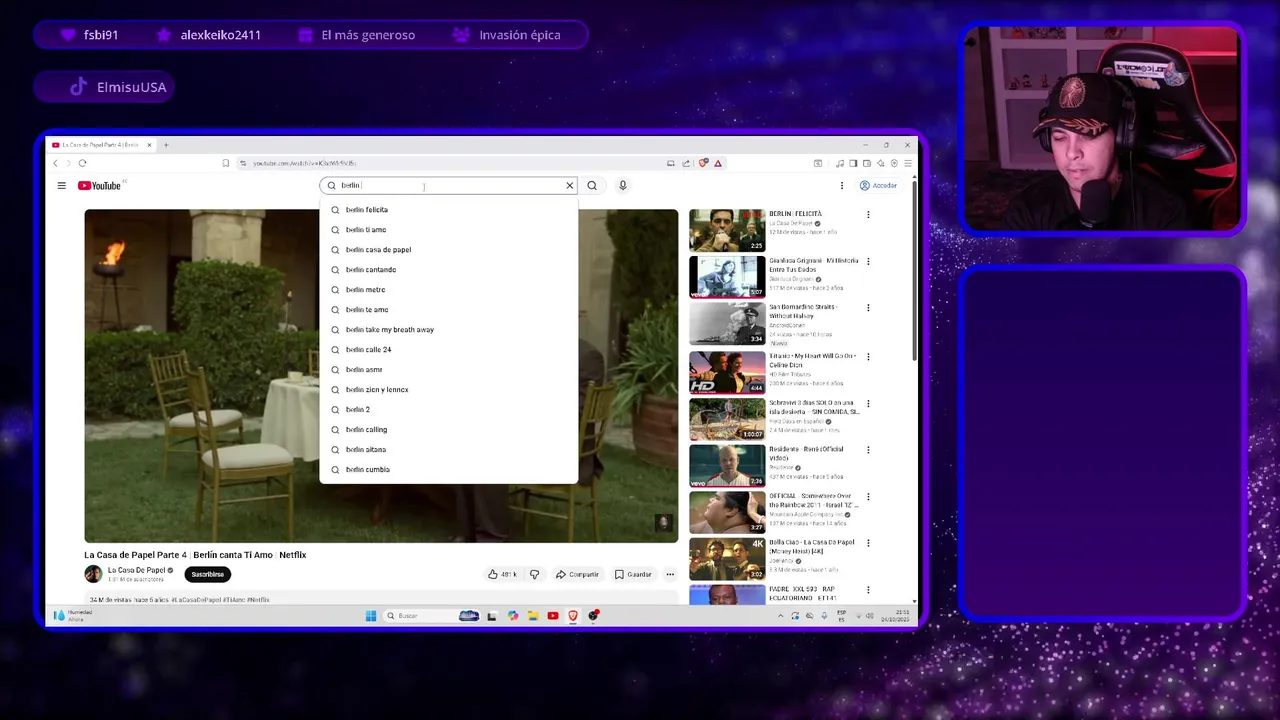This screenshot has width=1280, height=720.
Task: Open more actions menu beside Guardar
Action: click(x=670, y=574)
